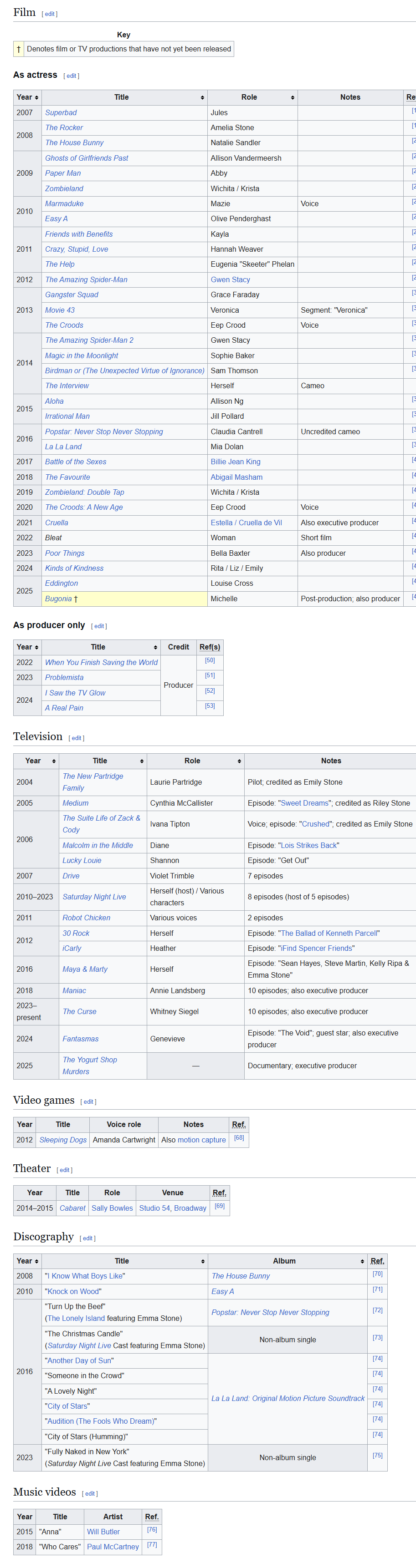Screen dimensions: 416x1568
Task: Edit the Discography section
Action: (x=87, y=1238)
